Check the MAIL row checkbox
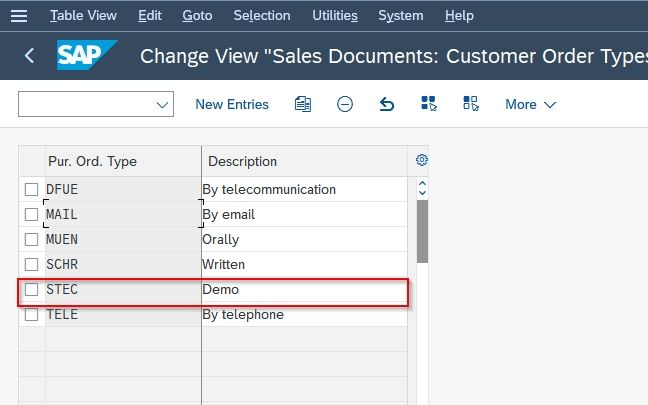 31,214
